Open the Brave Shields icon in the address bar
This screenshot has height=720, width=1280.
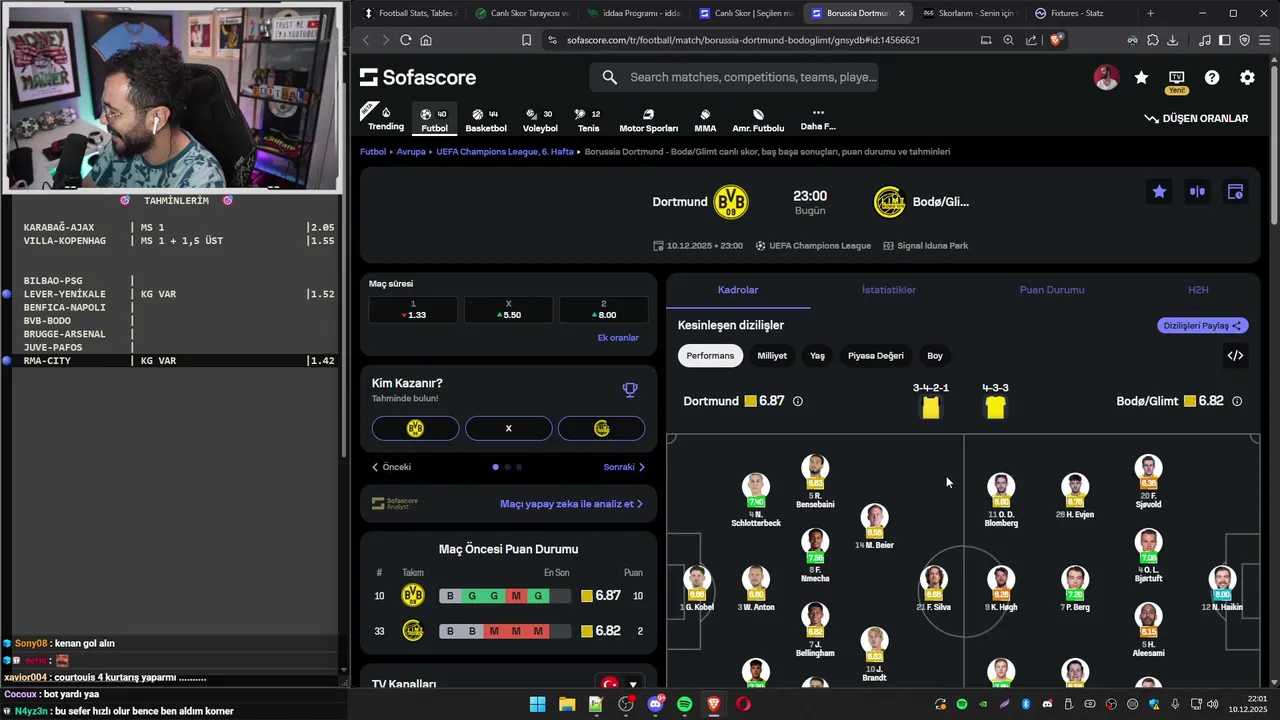1056,40
